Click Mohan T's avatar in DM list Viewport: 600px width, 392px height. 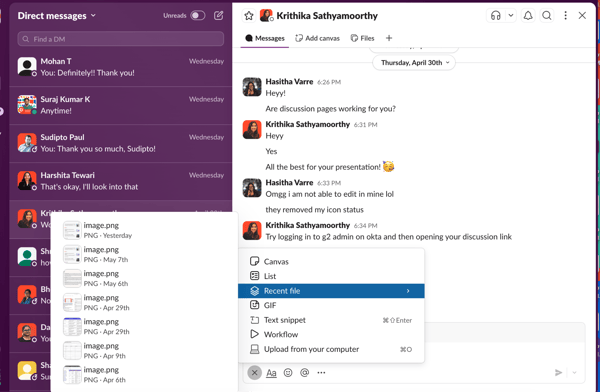coord(27,67)
